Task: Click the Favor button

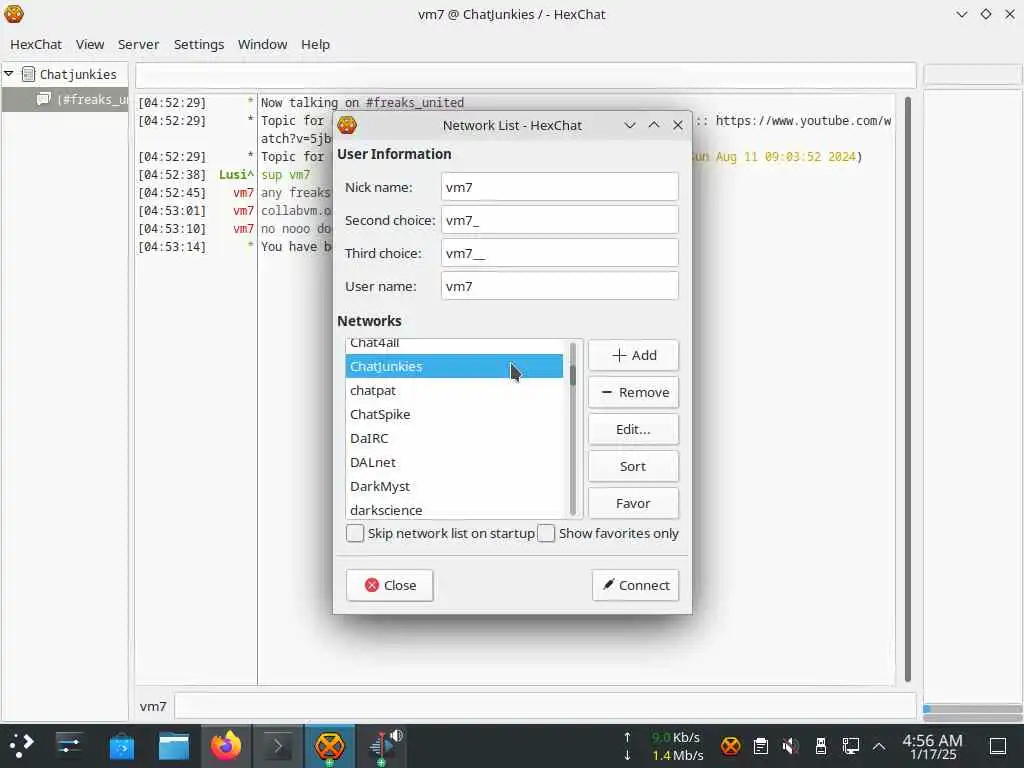Action: [x=633, y=503]
